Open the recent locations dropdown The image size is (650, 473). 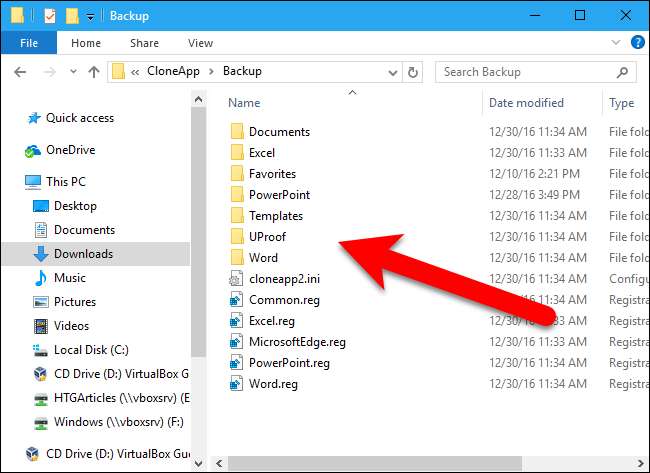point(73,72)
